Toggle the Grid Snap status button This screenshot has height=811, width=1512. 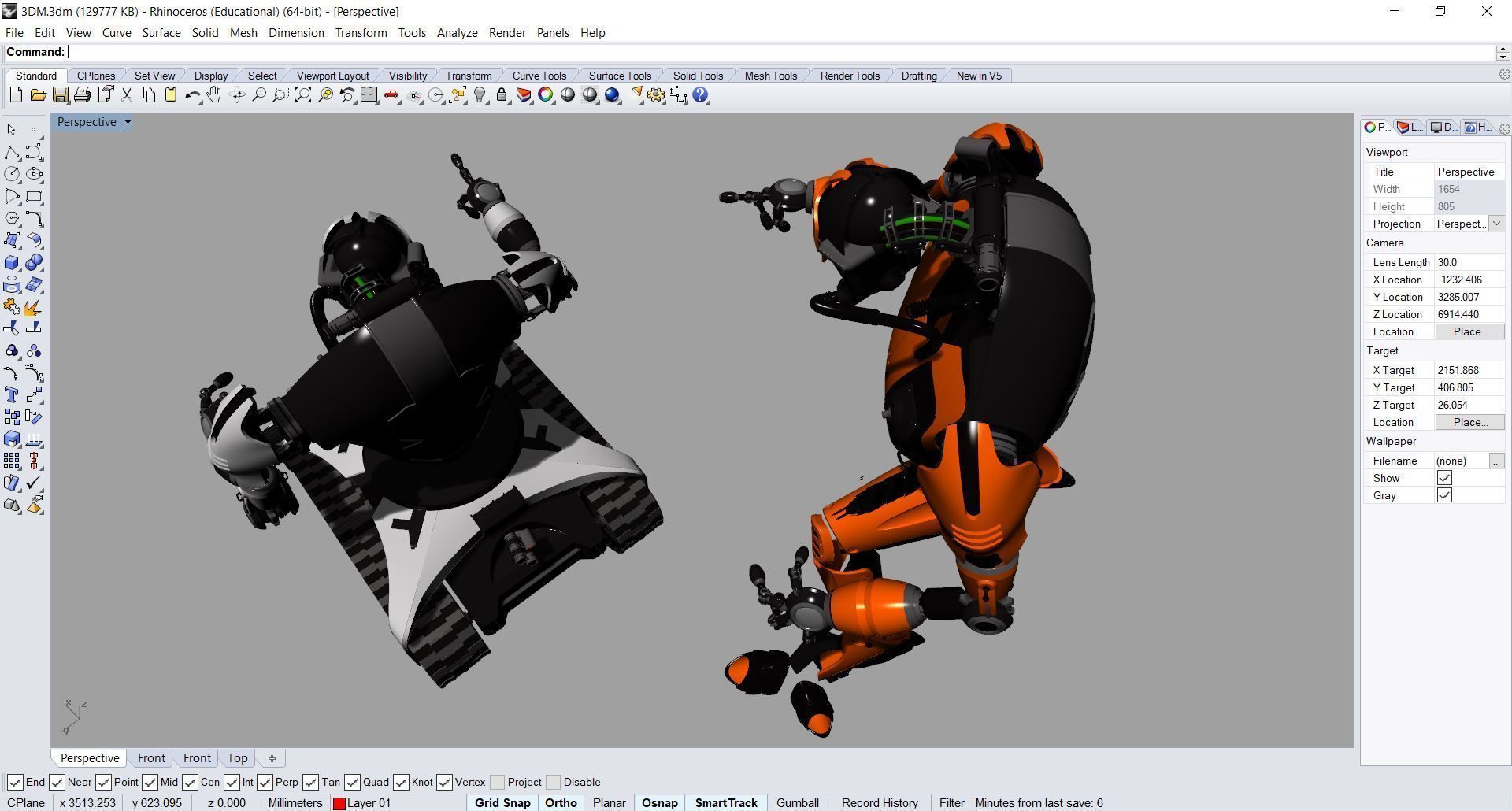coord(502,803)
